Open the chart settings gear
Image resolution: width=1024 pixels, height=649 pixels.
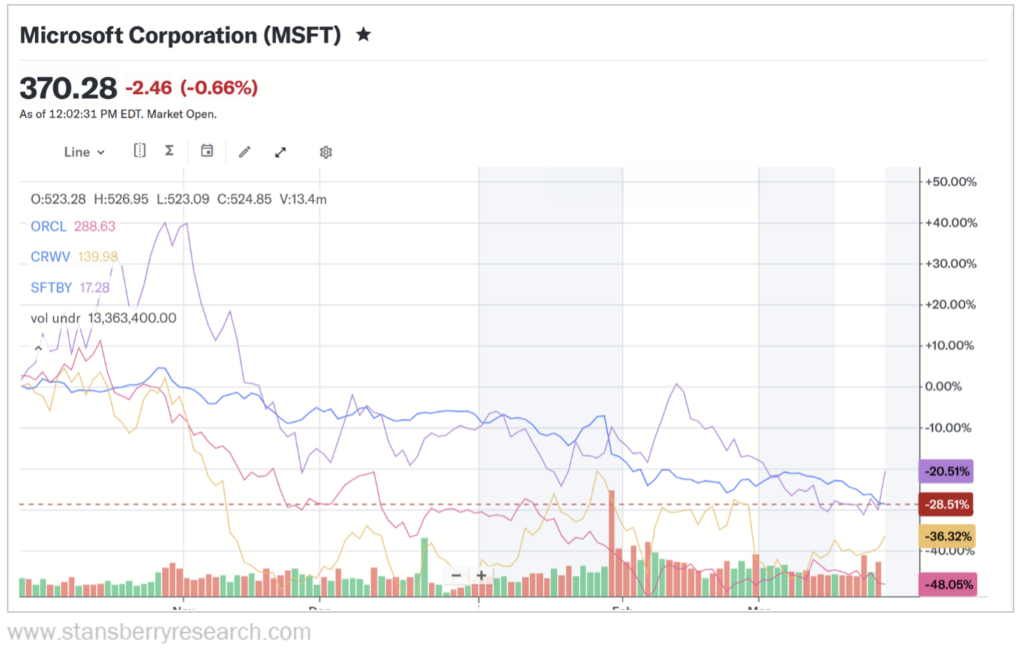tap(325, 151)
